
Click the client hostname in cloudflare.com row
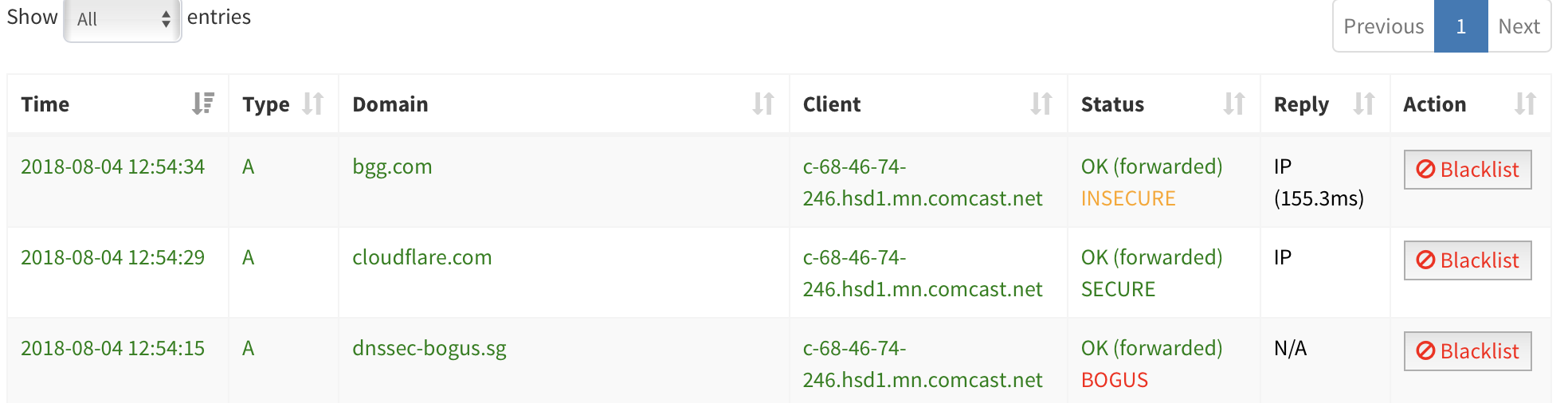tap(922, 273)
